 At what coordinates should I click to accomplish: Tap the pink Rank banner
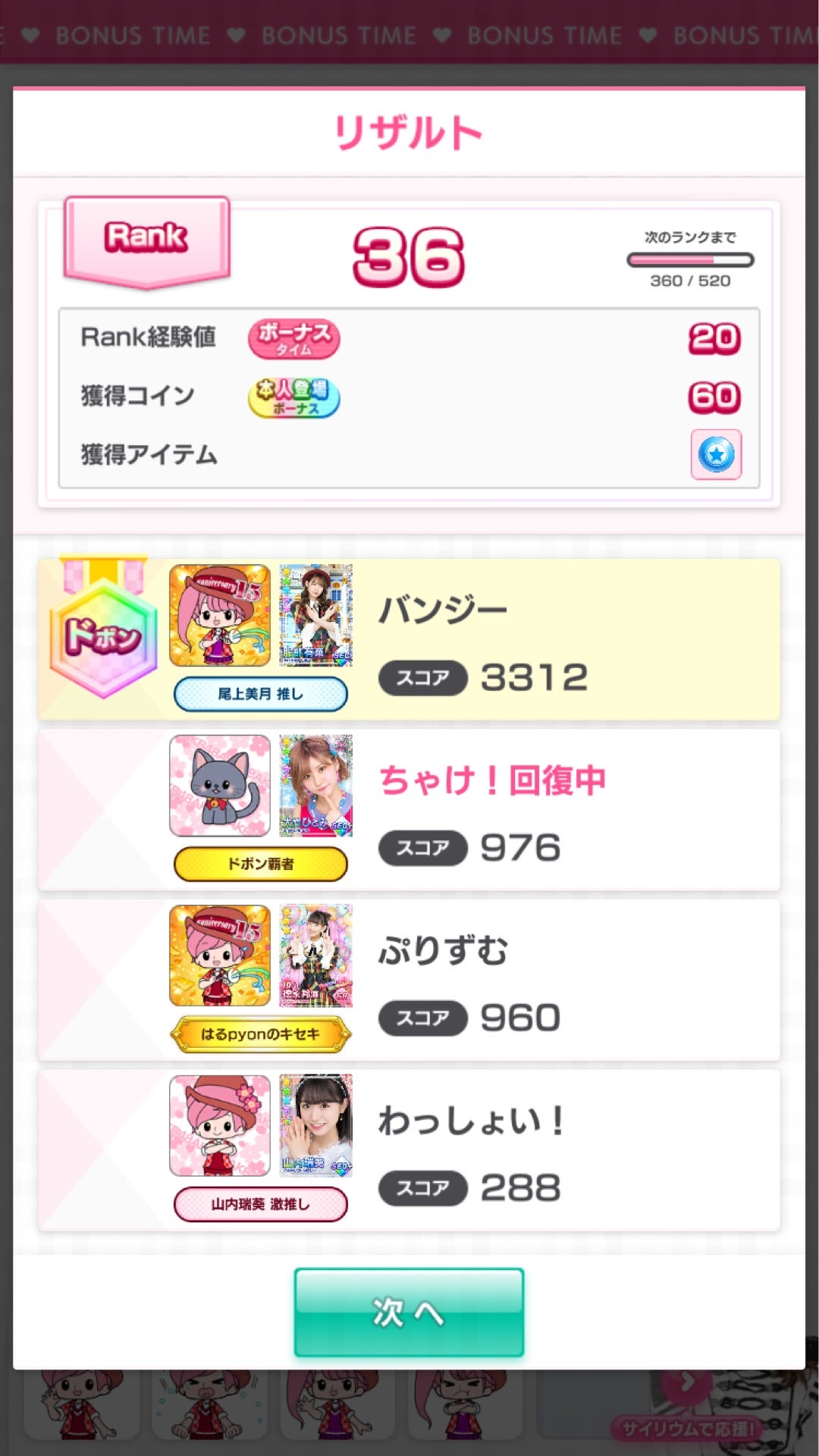click(147, 242)
